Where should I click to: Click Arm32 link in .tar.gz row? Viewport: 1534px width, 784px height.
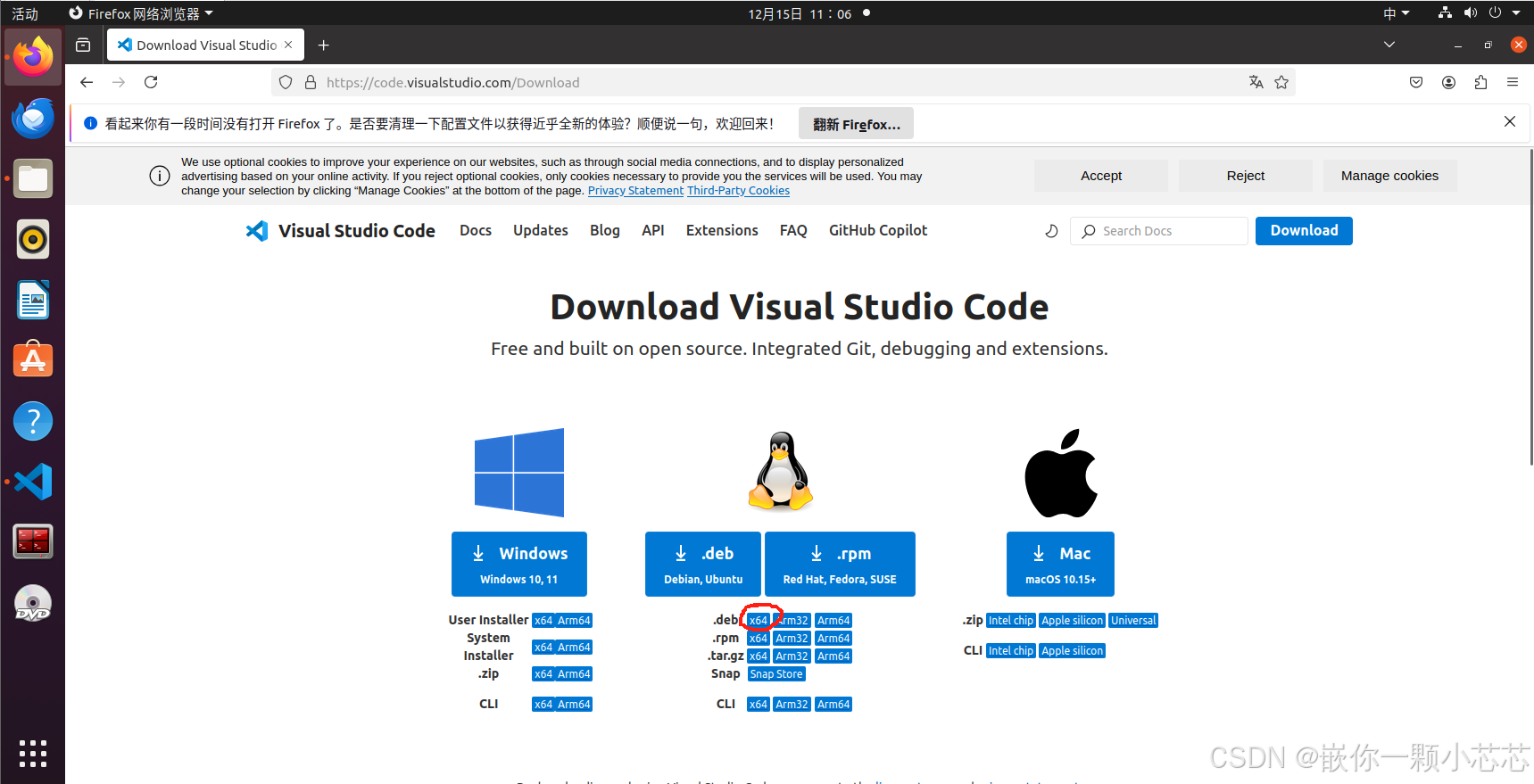[792, 656]
